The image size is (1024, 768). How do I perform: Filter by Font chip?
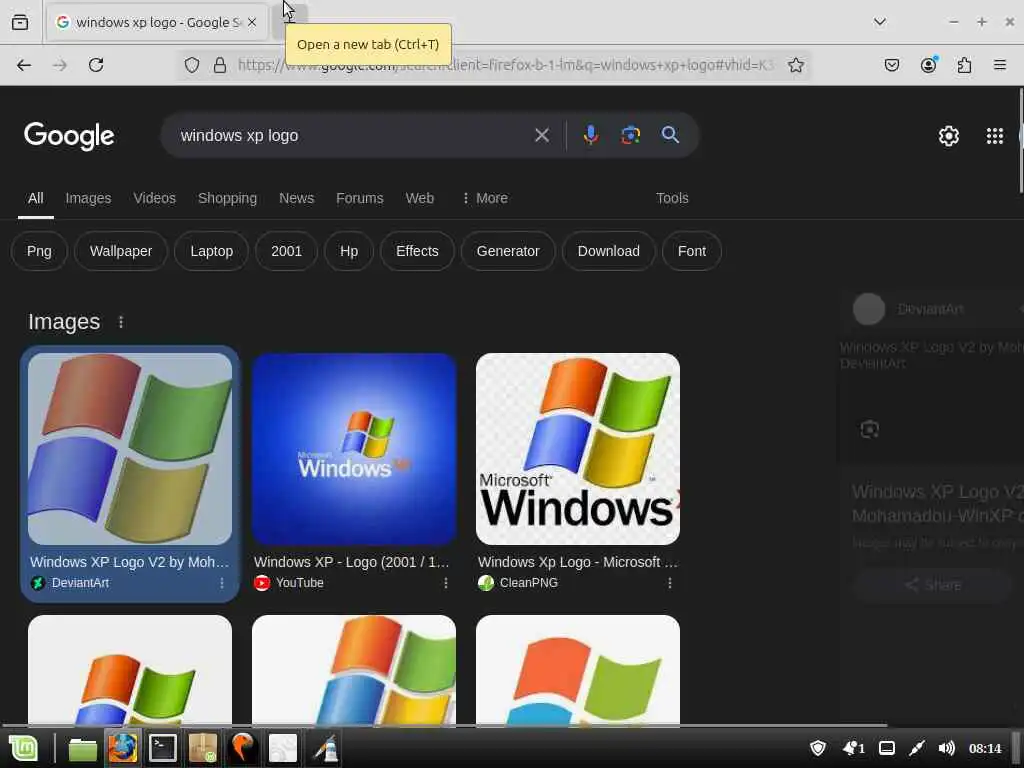[692, 251]
